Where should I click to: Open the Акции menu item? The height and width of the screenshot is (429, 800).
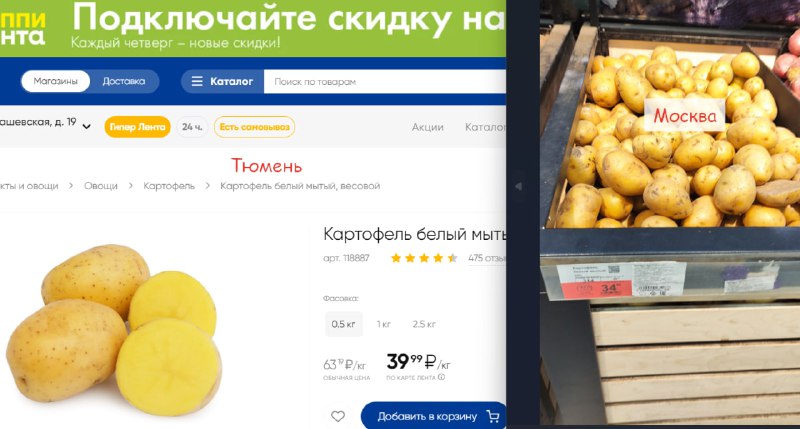pos(428,127)
